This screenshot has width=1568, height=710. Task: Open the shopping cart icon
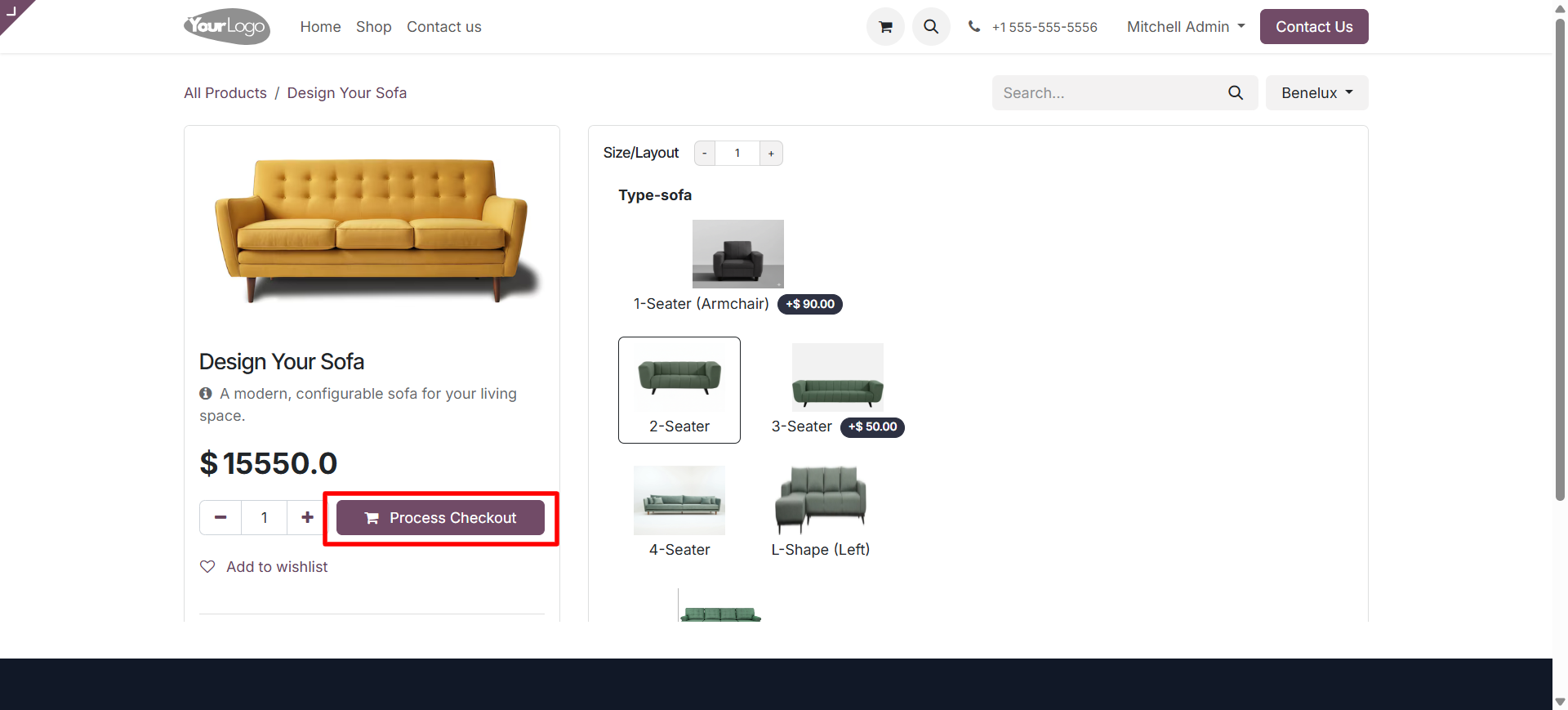(x=885, y=27)
